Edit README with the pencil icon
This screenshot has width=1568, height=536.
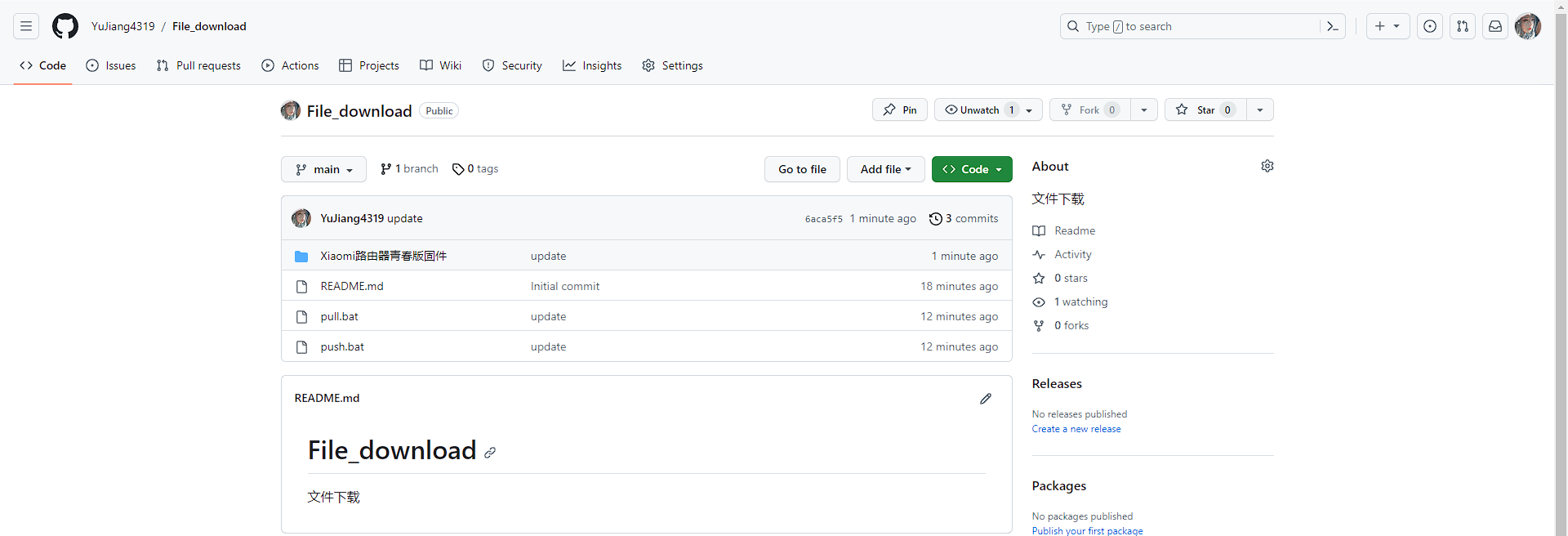986,399
